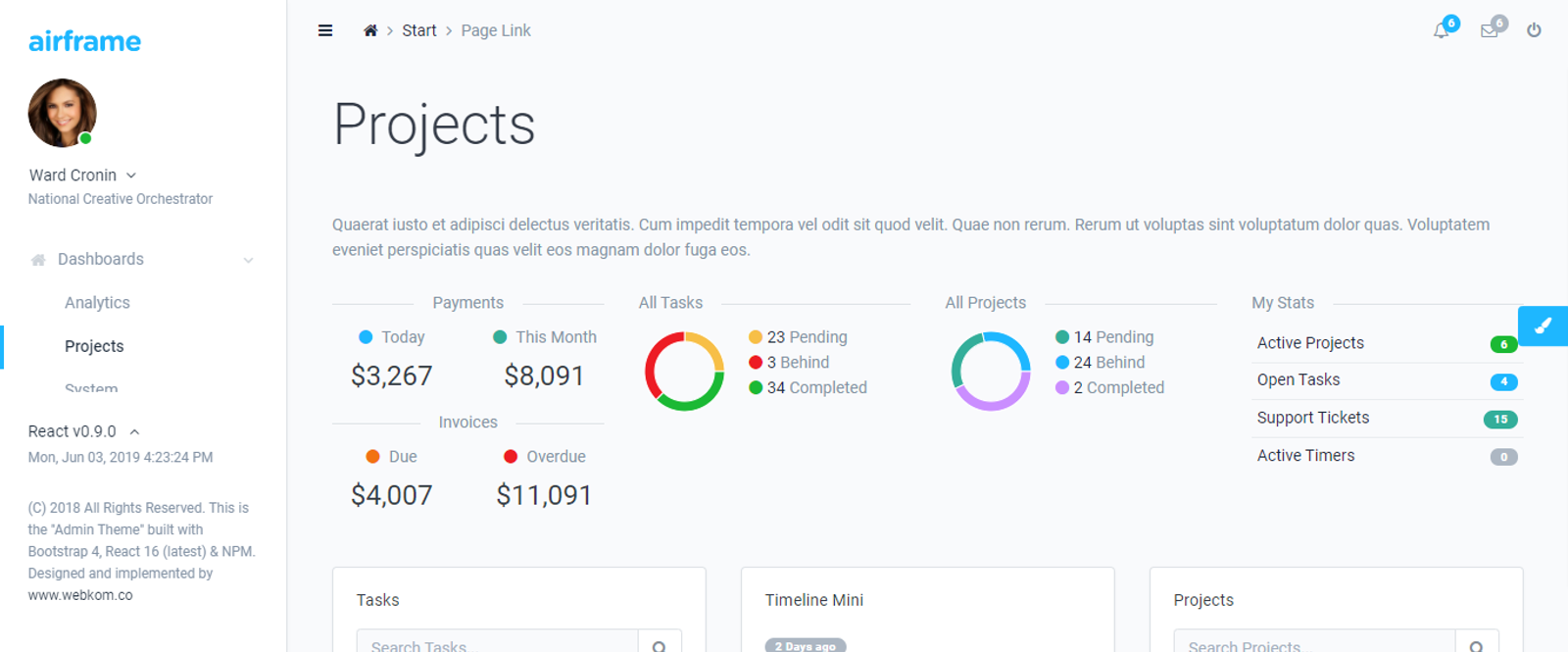Click the All Tasks donut chart
This screenshot has width=1568, height=652.
click(684, 372)
